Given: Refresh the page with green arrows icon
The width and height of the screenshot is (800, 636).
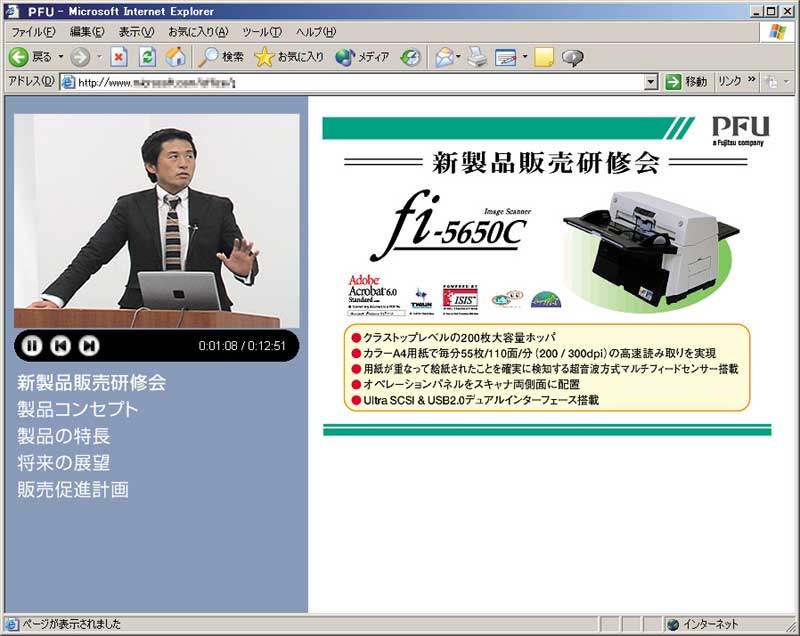Looking at the screenshot, I should (147, 57).
